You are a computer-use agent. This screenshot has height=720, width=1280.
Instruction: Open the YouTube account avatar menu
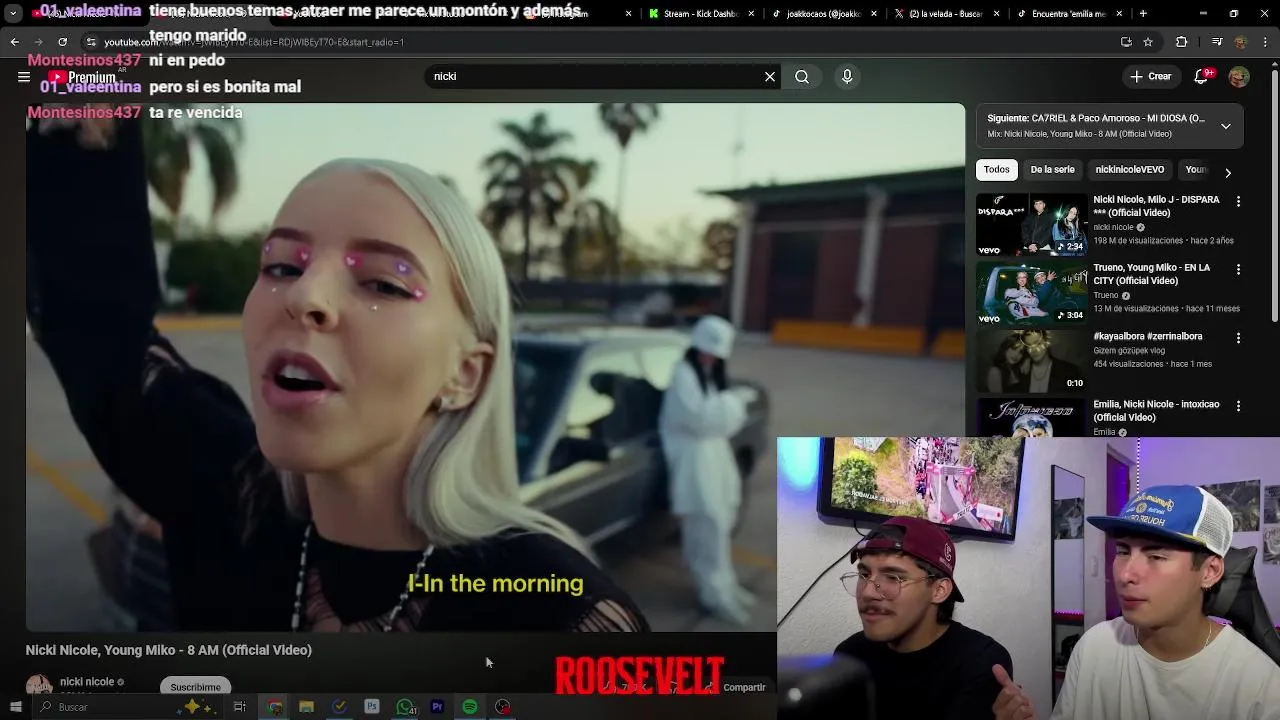(1239, 76)
